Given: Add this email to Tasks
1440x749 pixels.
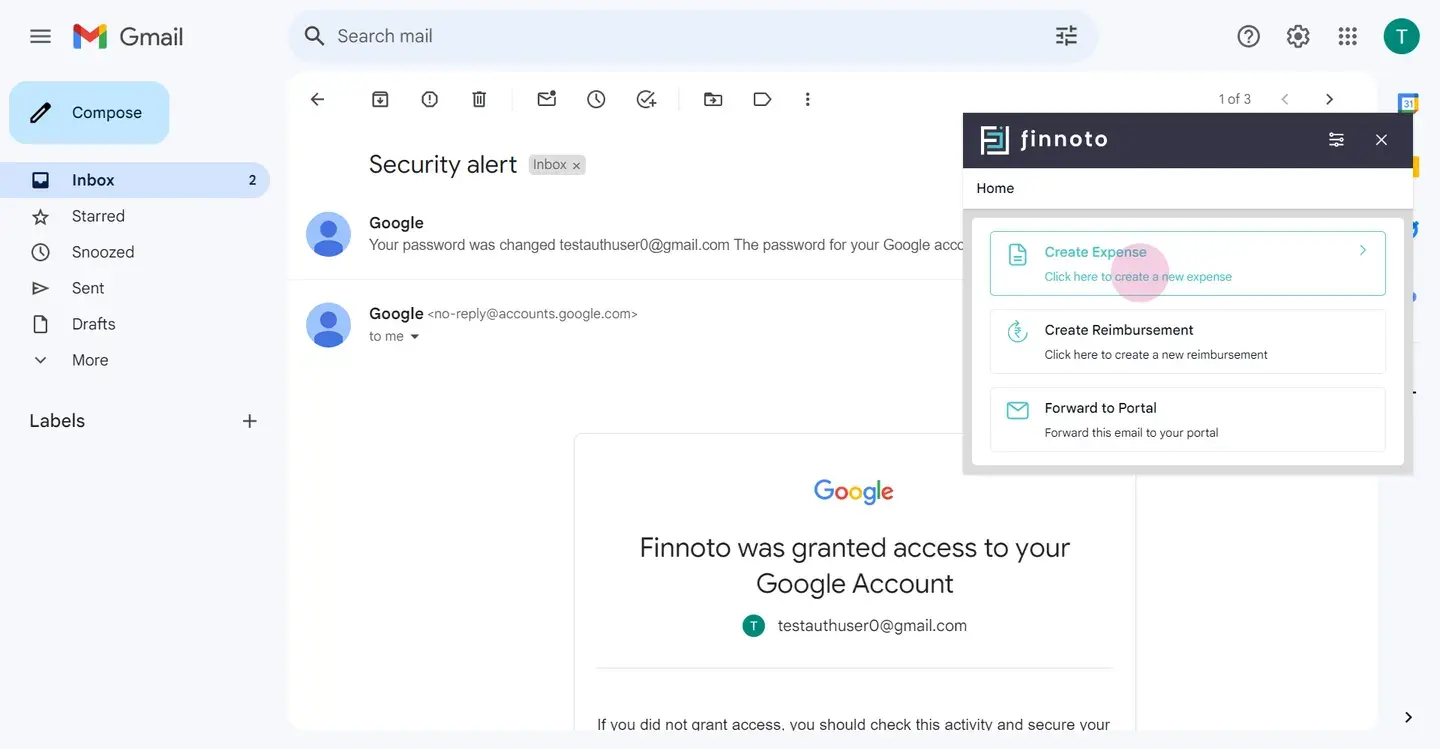Looking at the screenshot, I should [x=646, y=99].
